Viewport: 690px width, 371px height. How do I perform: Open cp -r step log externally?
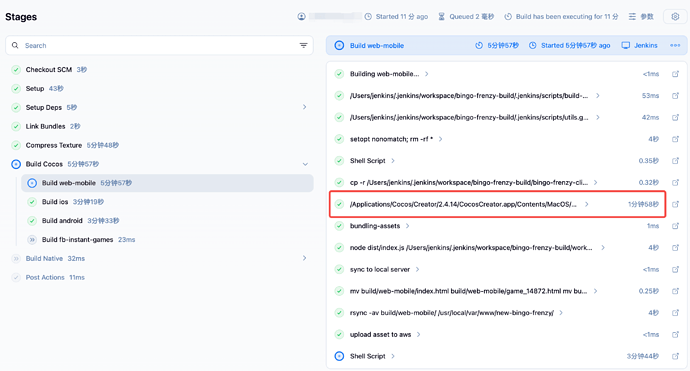(675, 182)
